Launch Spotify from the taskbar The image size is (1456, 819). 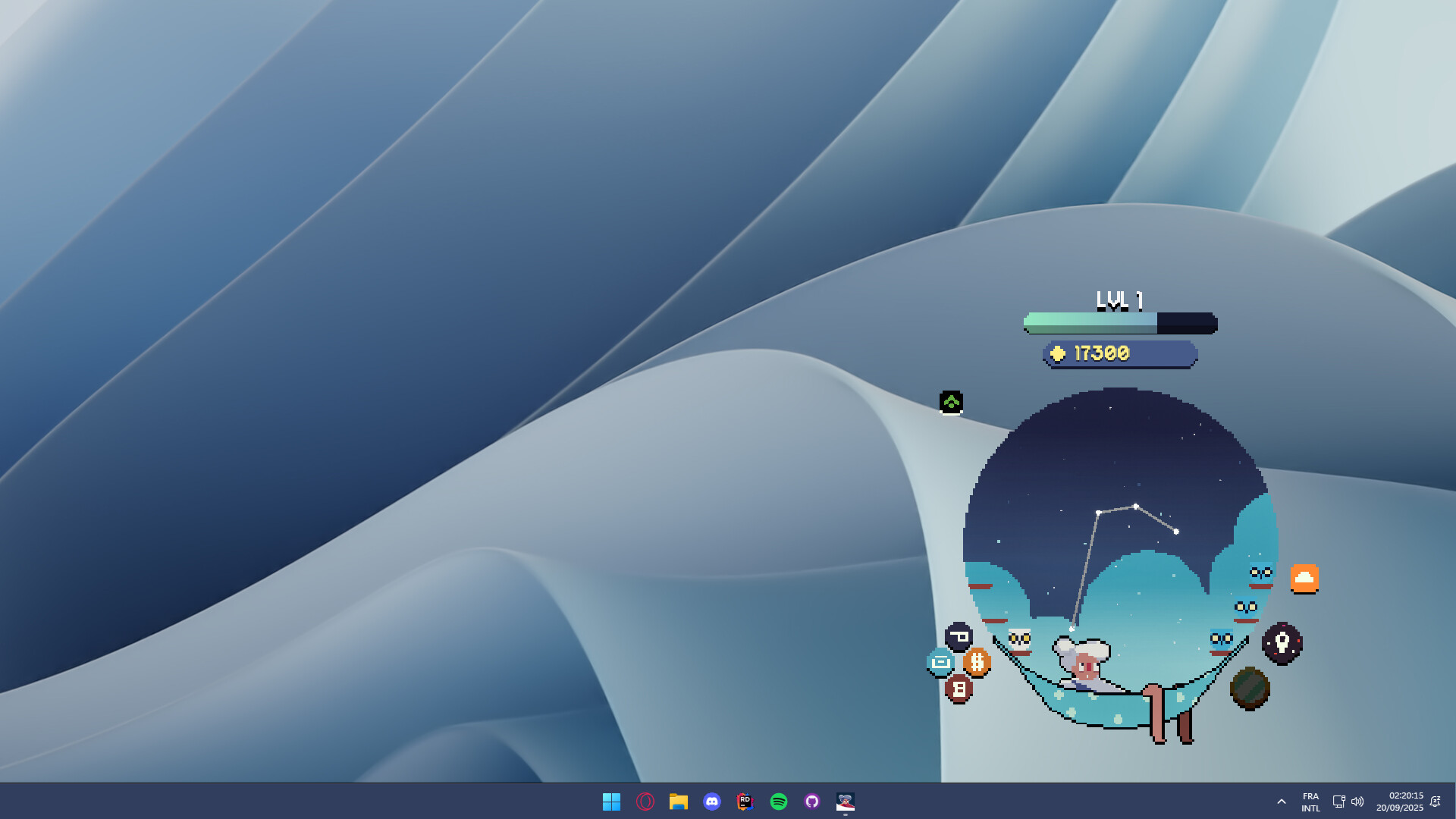[778, 802]
